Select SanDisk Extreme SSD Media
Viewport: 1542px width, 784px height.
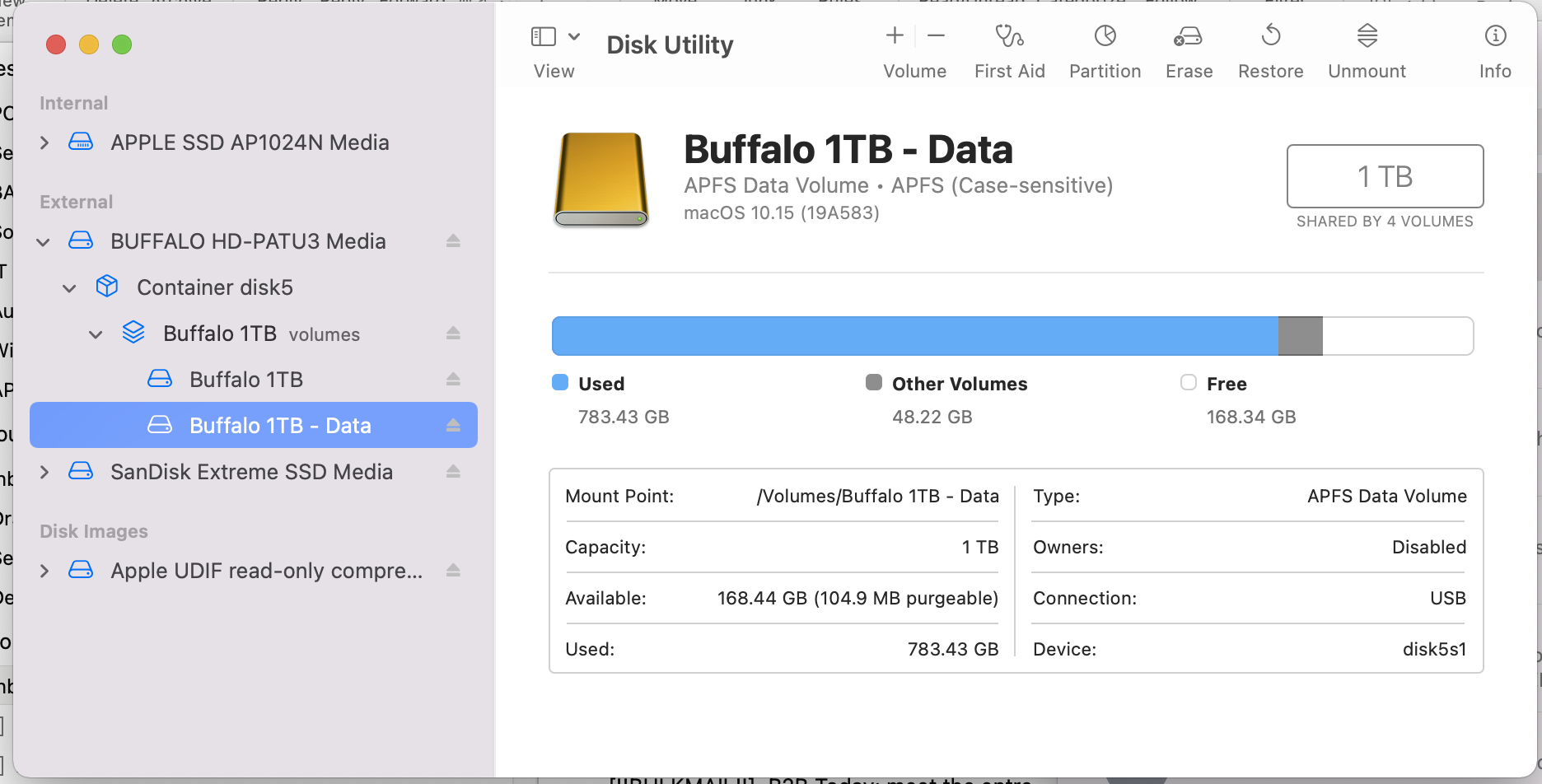[x=254, y=471]
